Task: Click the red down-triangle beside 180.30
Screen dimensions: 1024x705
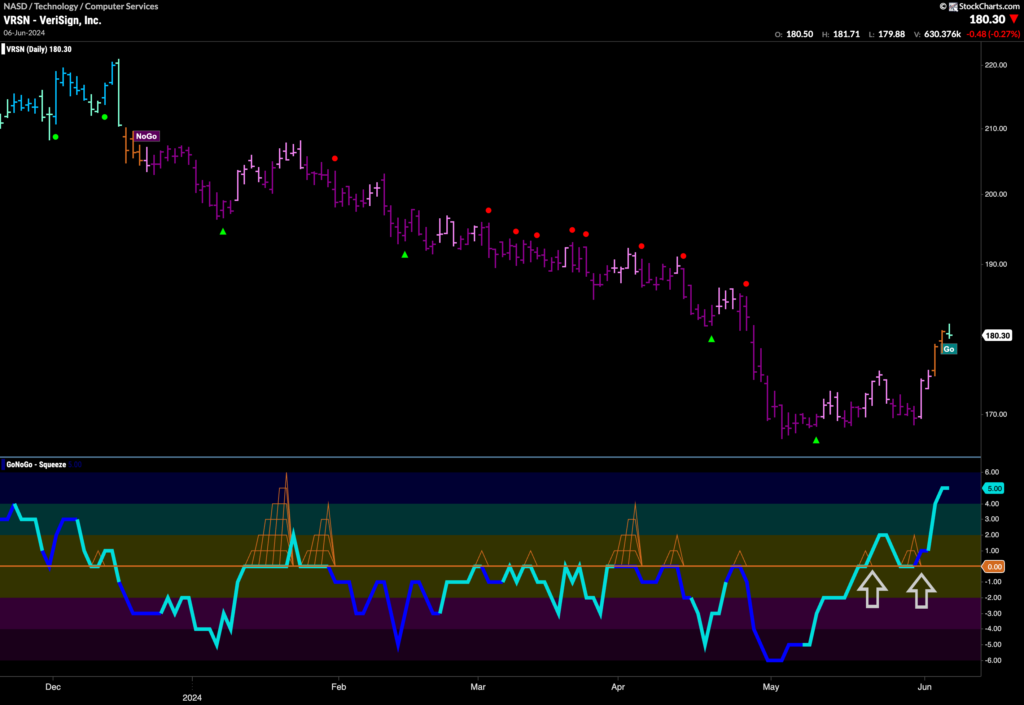Action: pyautogui.click(x=1013, y=19)
